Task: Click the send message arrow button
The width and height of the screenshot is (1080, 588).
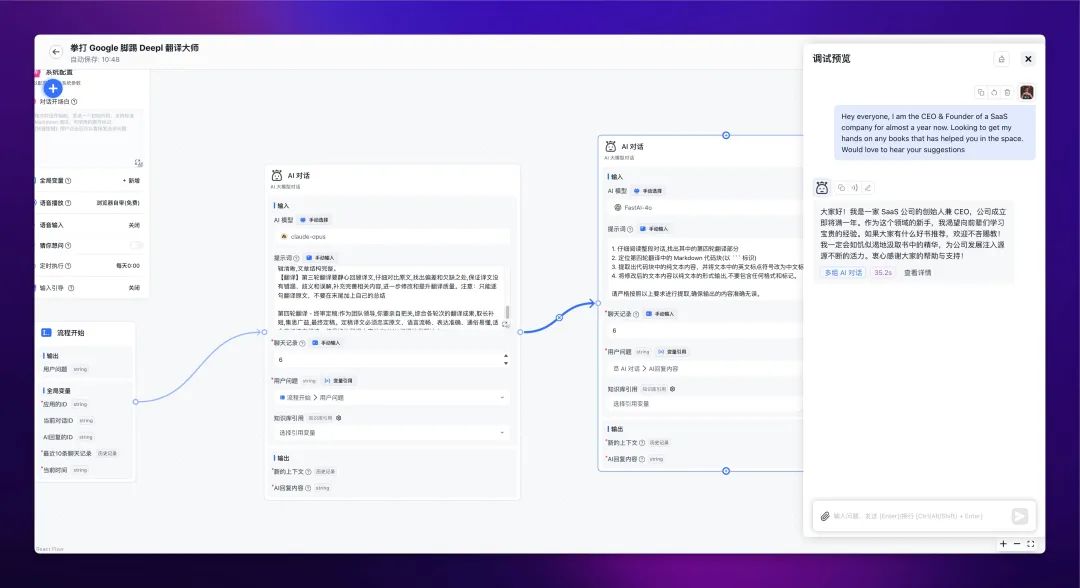Action: click(x=1019, y=516)
